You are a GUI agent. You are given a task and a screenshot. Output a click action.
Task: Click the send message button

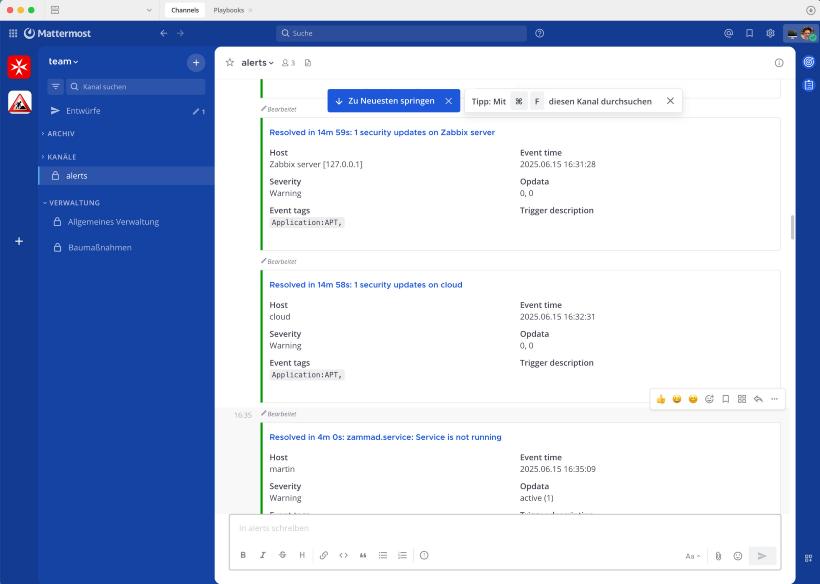tap(762, 556)
